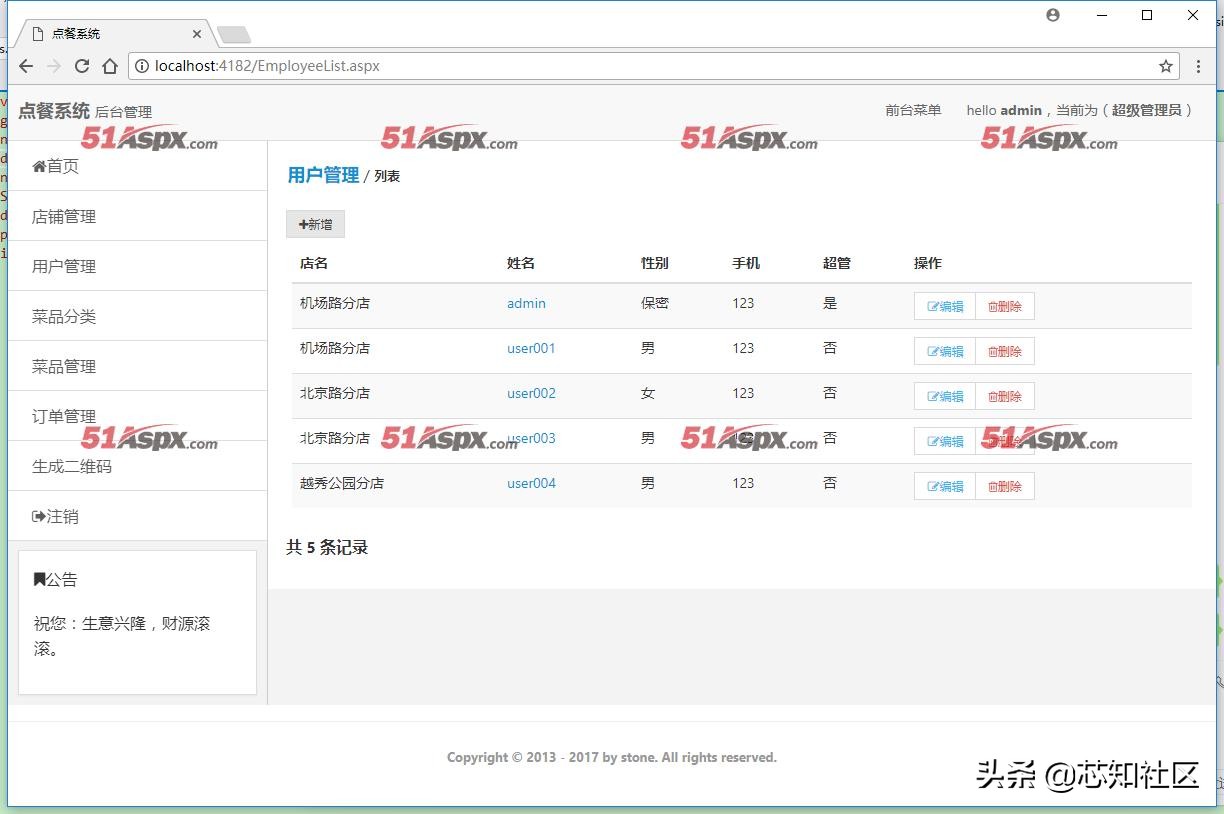This screenshot has width=1224, height=814.
Task: Open user002's profile link
Action: pyautogui.click(x=531, y=393)
